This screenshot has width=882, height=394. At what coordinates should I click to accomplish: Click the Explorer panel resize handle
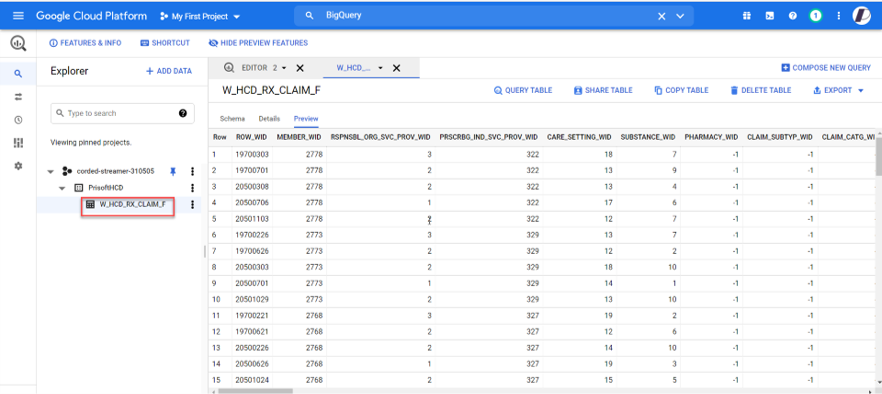click(x=205, y=252)
